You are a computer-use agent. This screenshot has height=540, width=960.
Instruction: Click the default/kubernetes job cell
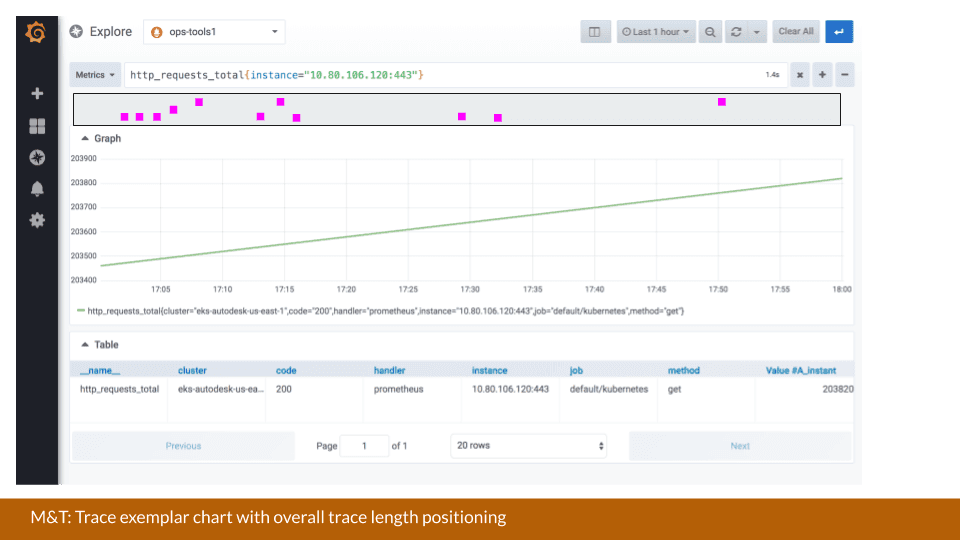click(609, 389)
